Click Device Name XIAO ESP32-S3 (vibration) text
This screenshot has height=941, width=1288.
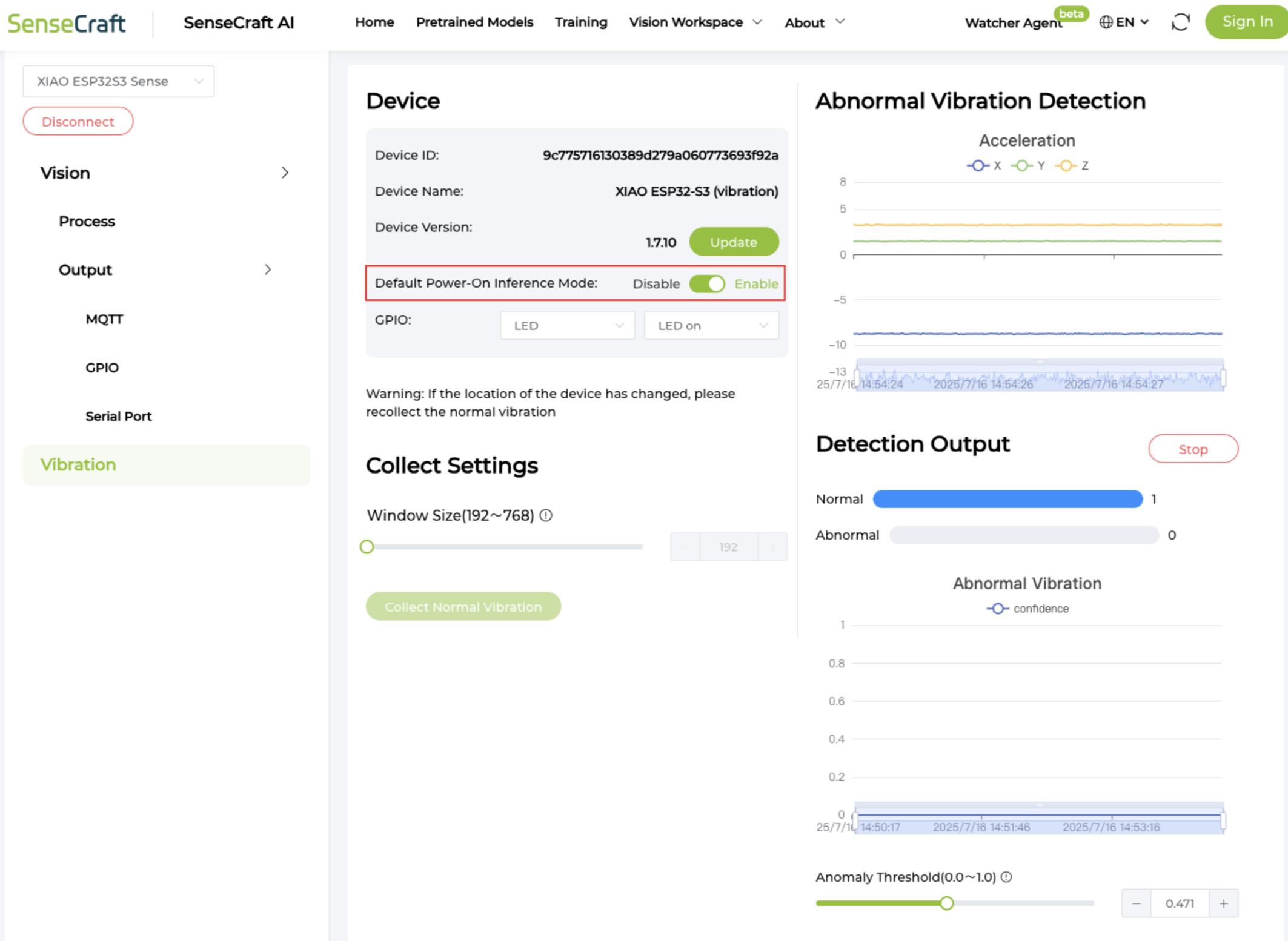click(x=697, y=191)
